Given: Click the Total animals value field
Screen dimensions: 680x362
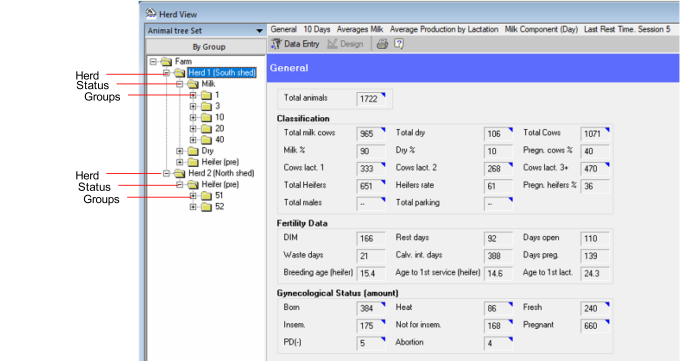Looking at the screenshot, I should pyautogui.click(x=371, y=99).
